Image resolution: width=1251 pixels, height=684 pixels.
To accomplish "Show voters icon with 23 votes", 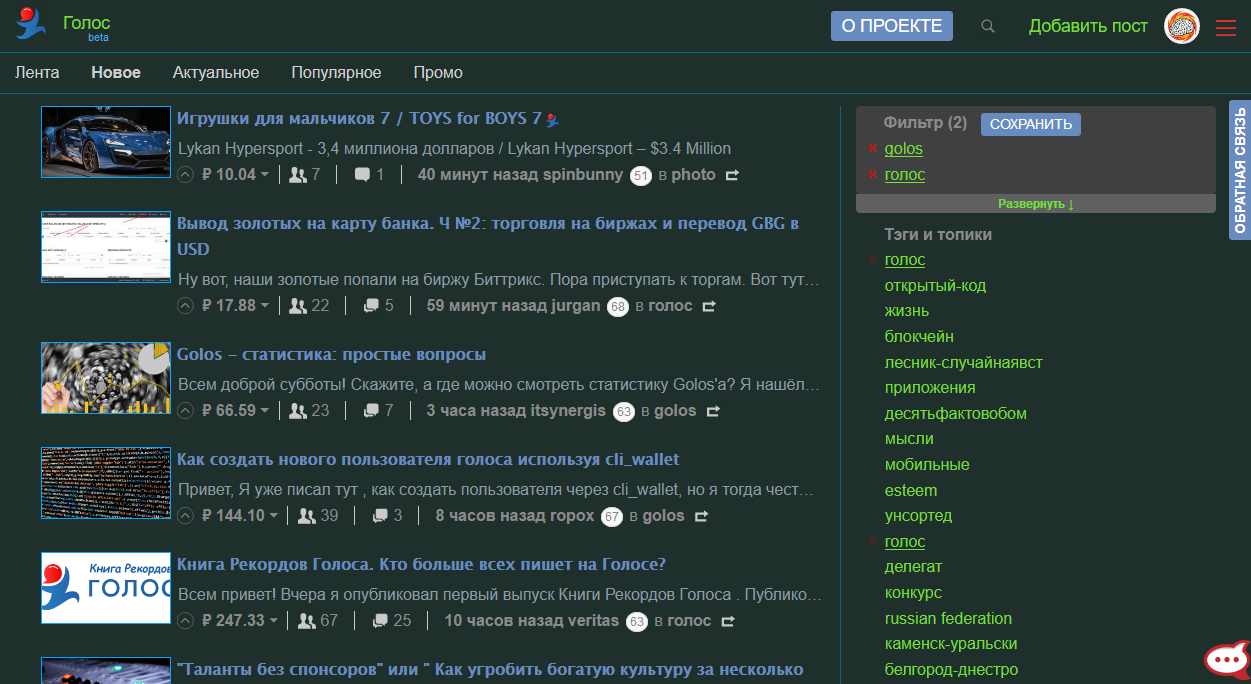I will click(297, 411).
